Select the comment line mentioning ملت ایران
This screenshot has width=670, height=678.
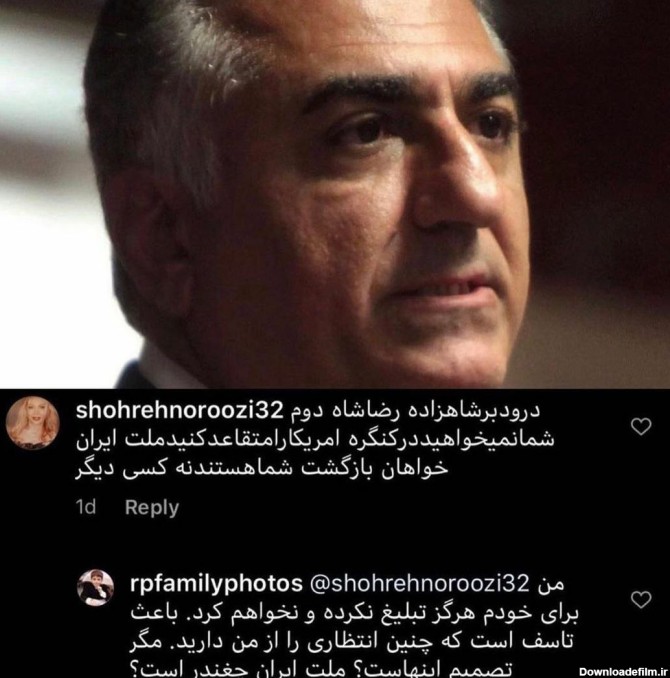pos(315,439)
